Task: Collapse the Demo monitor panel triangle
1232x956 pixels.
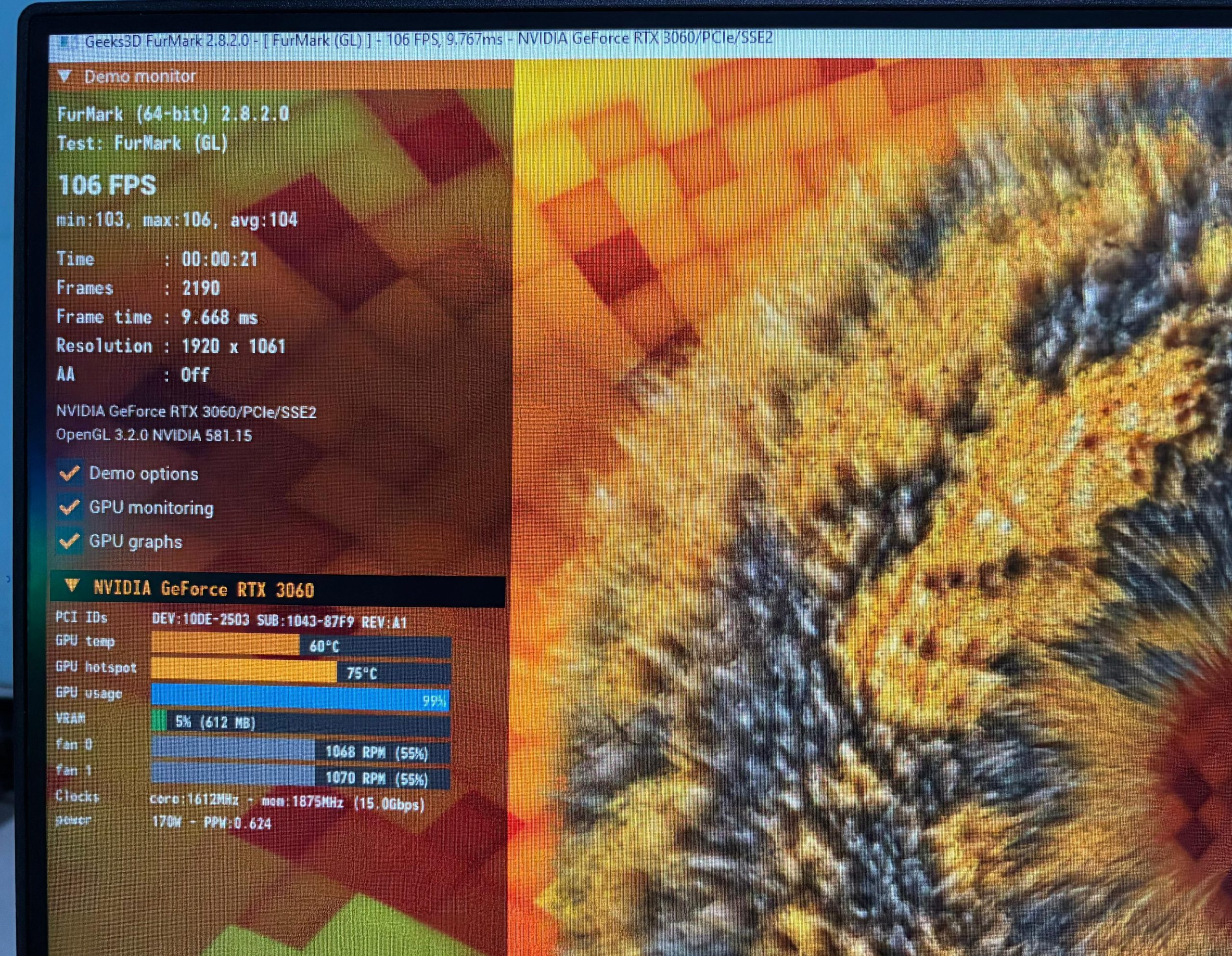Action: tap(64, 76)
